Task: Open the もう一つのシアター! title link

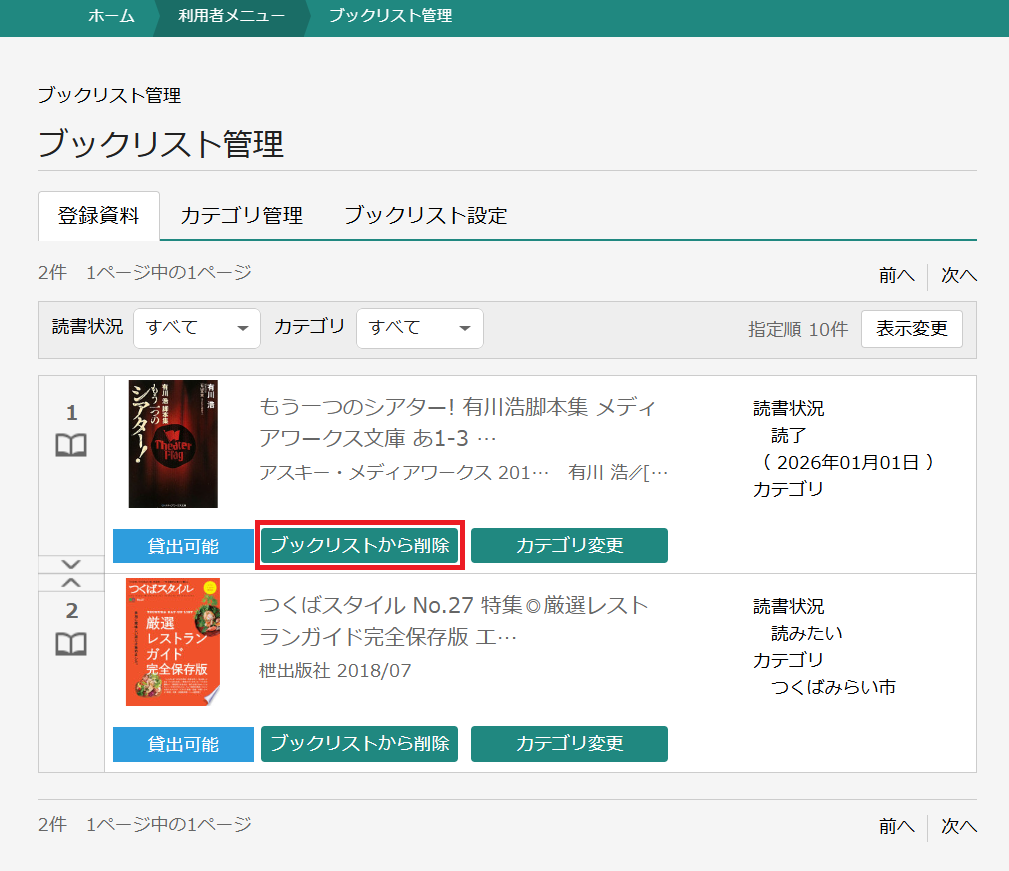Action: point(458,422)
